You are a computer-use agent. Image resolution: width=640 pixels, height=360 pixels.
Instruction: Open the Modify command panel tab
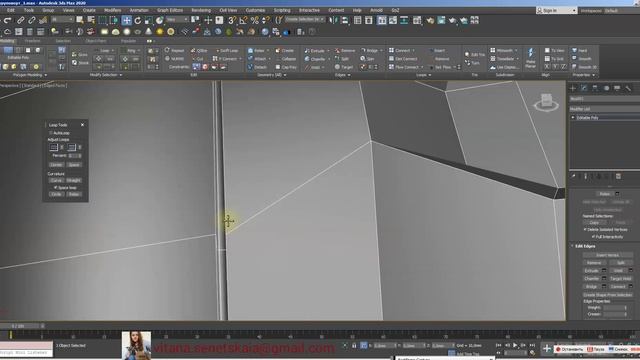click(x=584, y=88)
